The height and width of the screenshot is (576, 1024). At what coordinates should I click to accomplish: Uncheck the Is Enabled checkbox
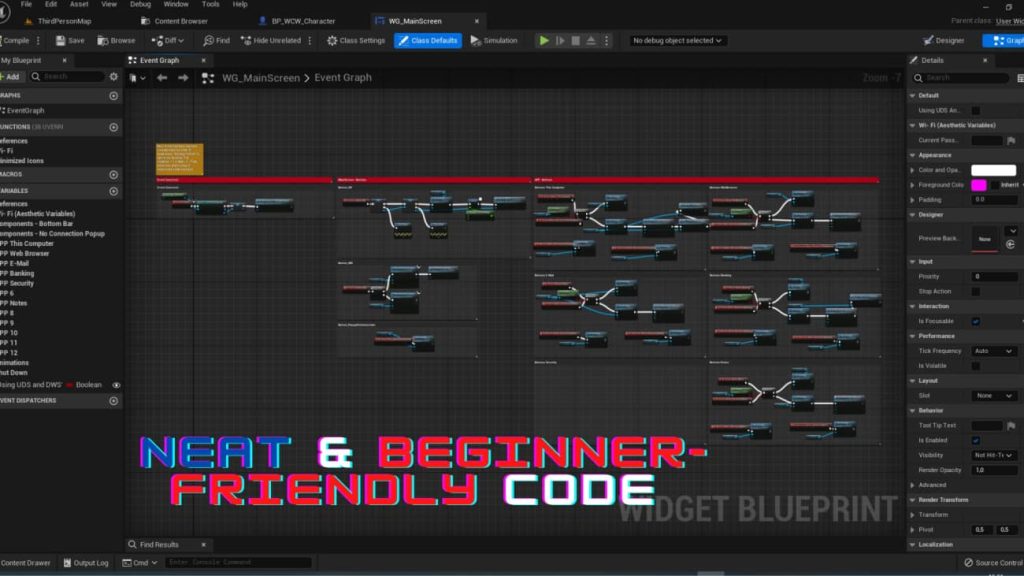click(976, 440)
